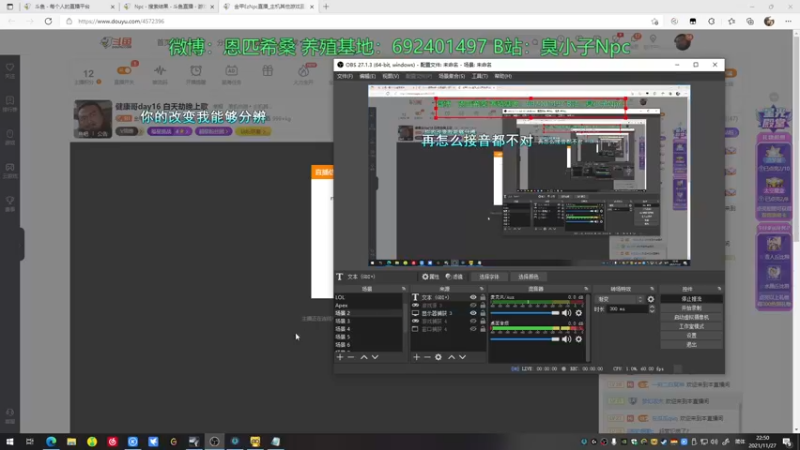
Task: Click the Studio Mode button in OBS controls
Action: (x=691, y=327)
